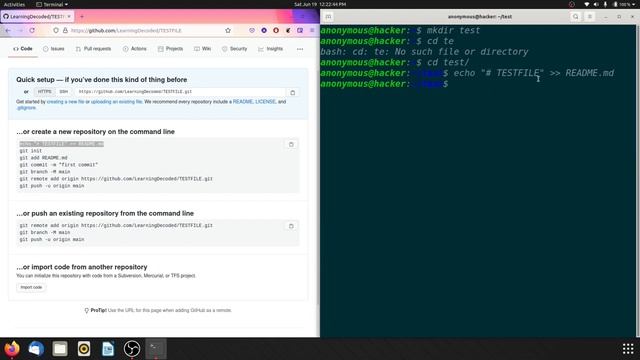Image resolution: width=640 pixels, height=360 pixels.
Task: Open the purple screenshot extension icon
Action: coord(300,31)
